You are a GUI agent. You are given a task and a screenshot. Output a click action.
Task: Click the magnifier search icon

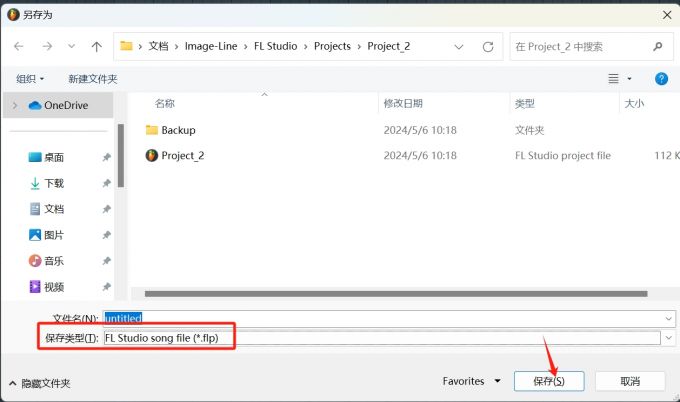658,46
